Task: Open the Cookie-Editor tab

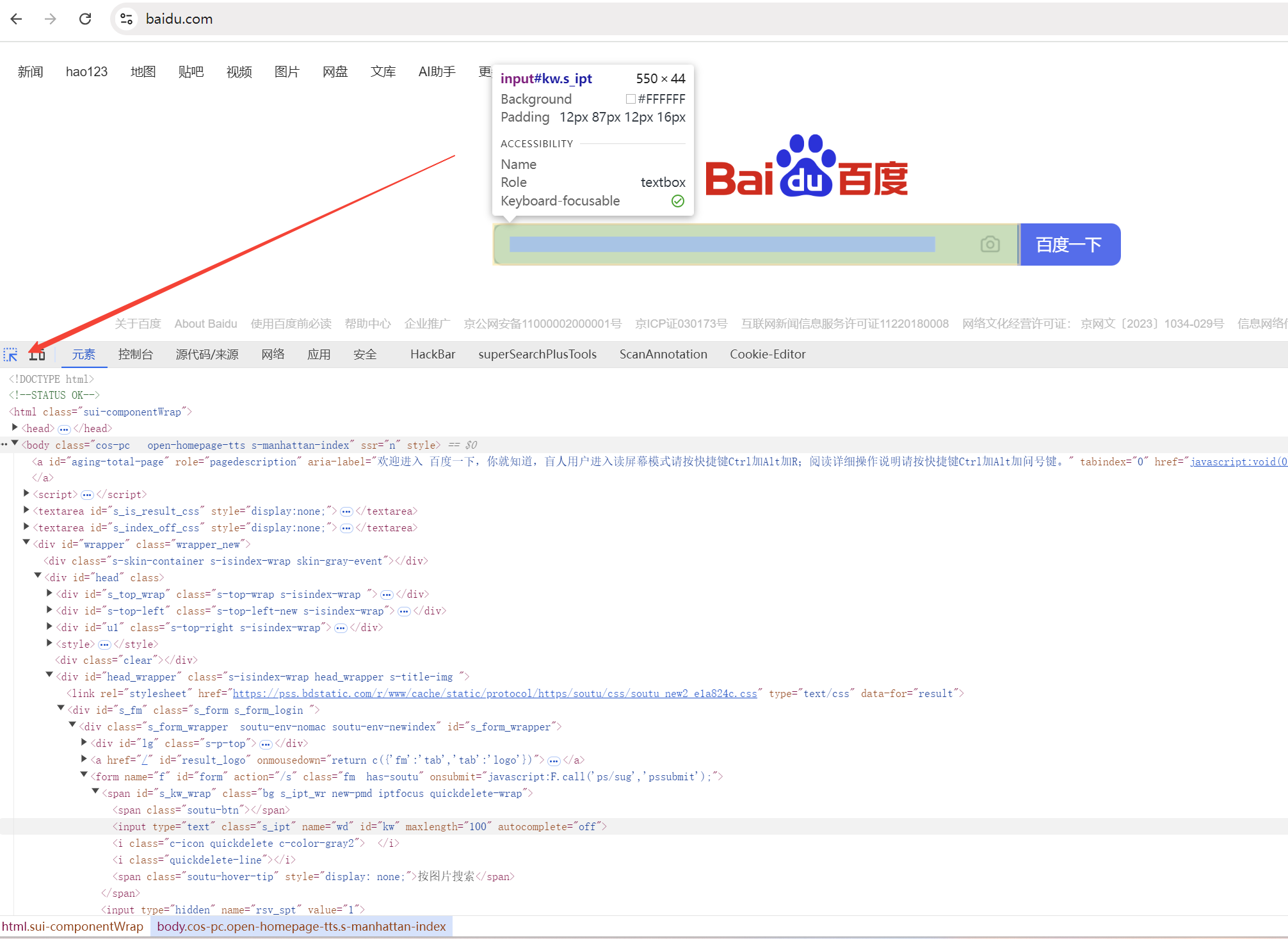Action: 768,355
